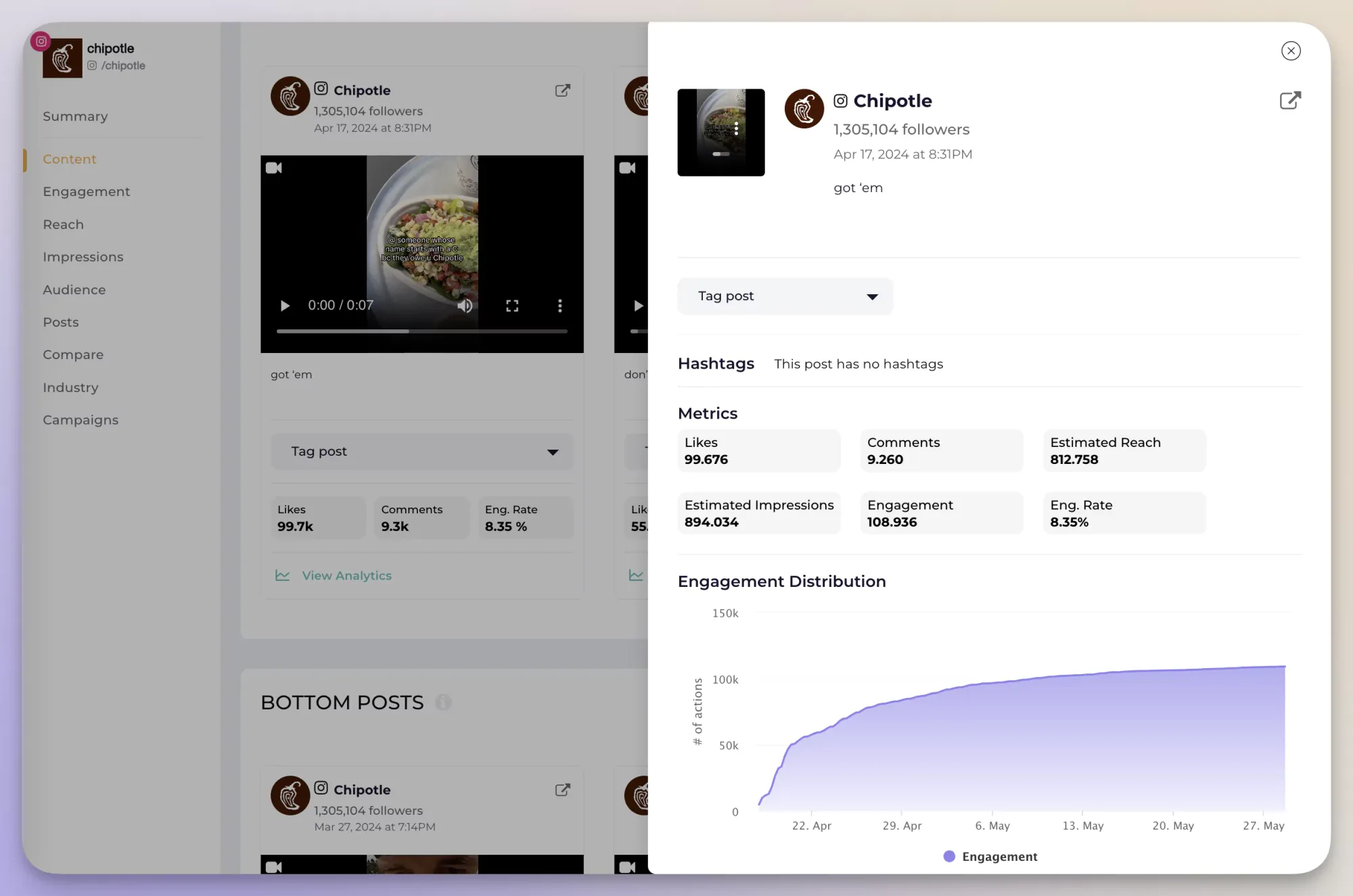Click the Instagram badge on chipotle profile

click(41, 41)
